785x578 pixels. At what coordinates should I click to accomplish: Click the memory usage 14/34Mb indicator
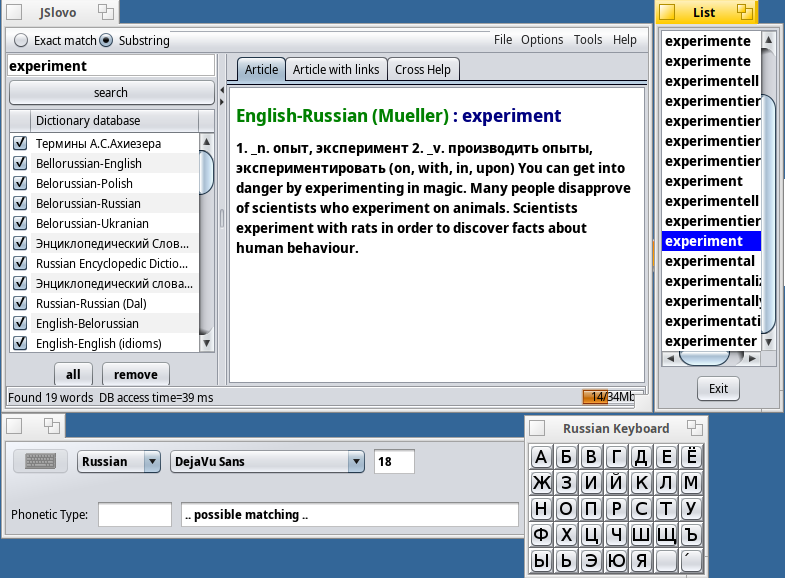608,397
